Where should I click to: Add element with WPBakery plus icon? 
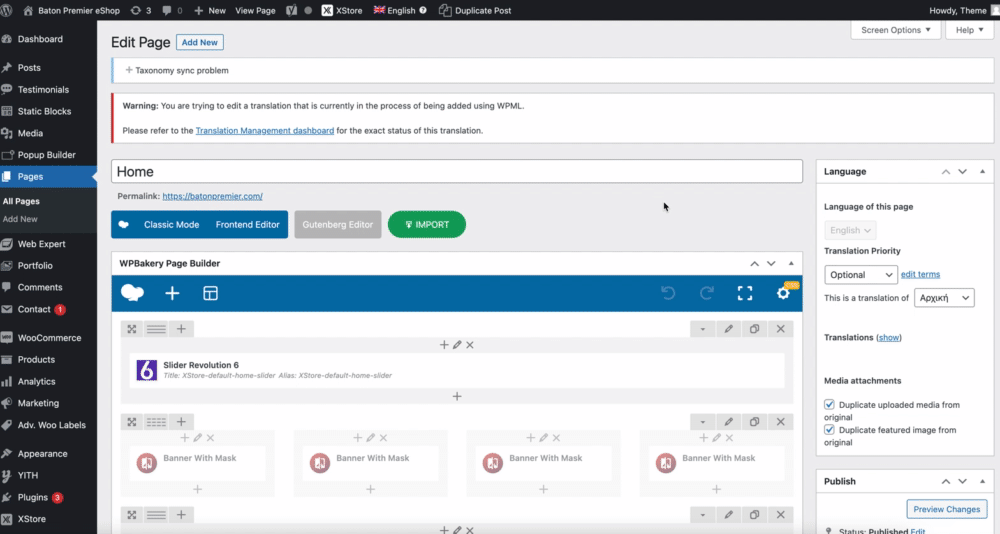[172, 293]
